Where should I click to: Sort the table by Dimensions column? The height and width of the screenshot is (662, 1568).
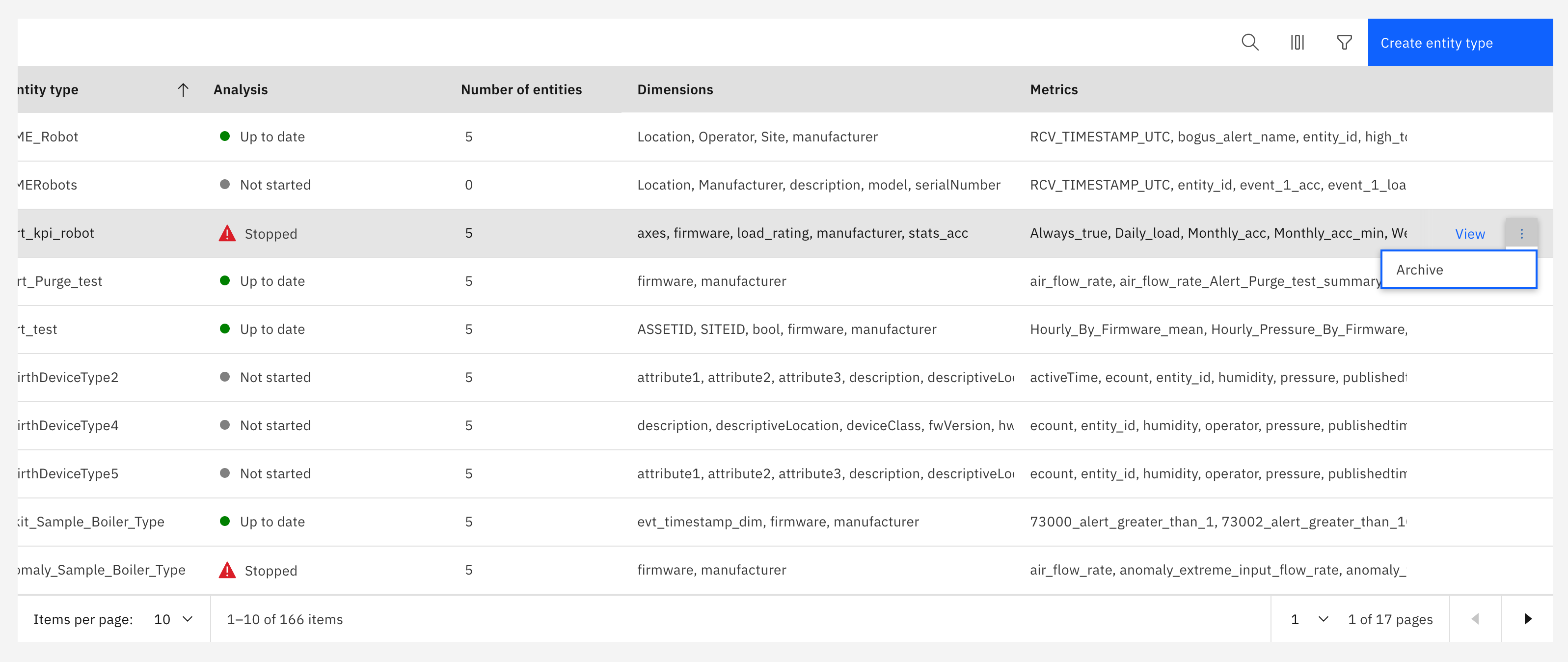coord(675,89)
